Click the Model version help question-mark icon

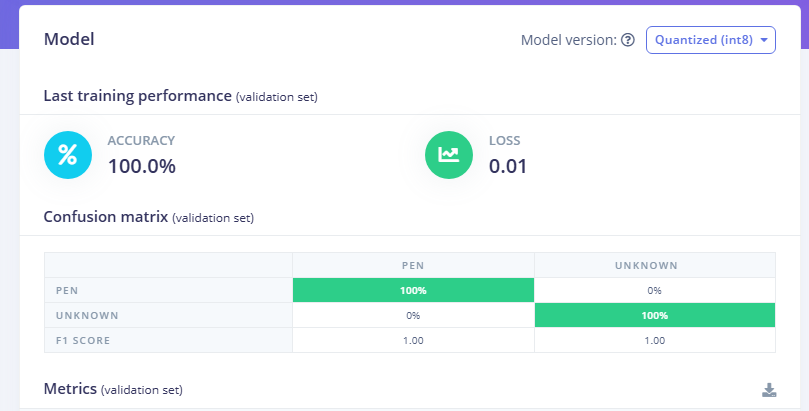pos(628,40)
